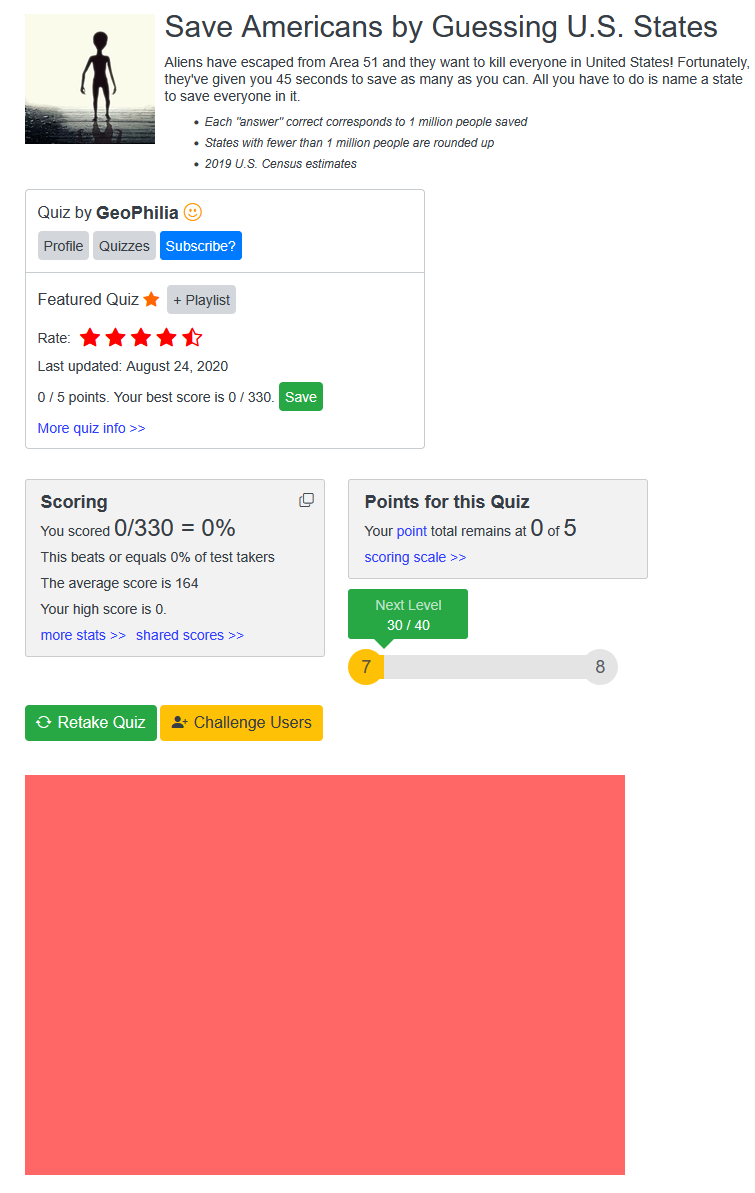Rate the quiz five stars
This screenshot has height=1193, width=755.
[x=193, y=337]
